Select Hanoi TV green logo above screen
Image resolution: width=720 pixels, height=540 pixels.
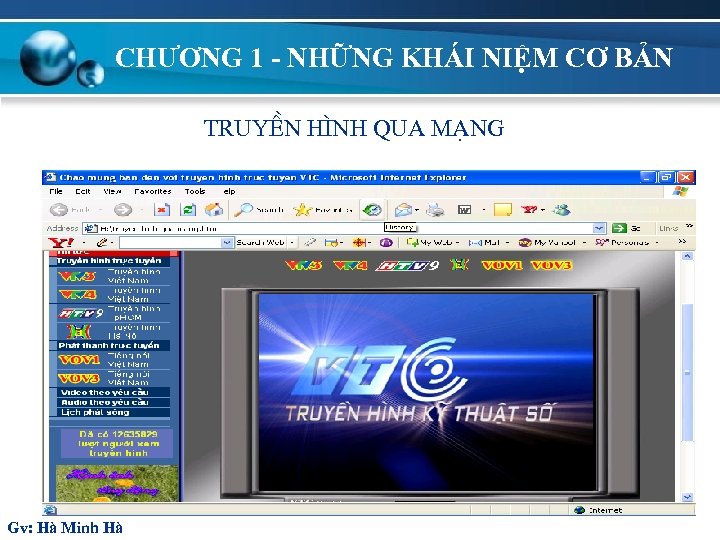tap(459, 264)
